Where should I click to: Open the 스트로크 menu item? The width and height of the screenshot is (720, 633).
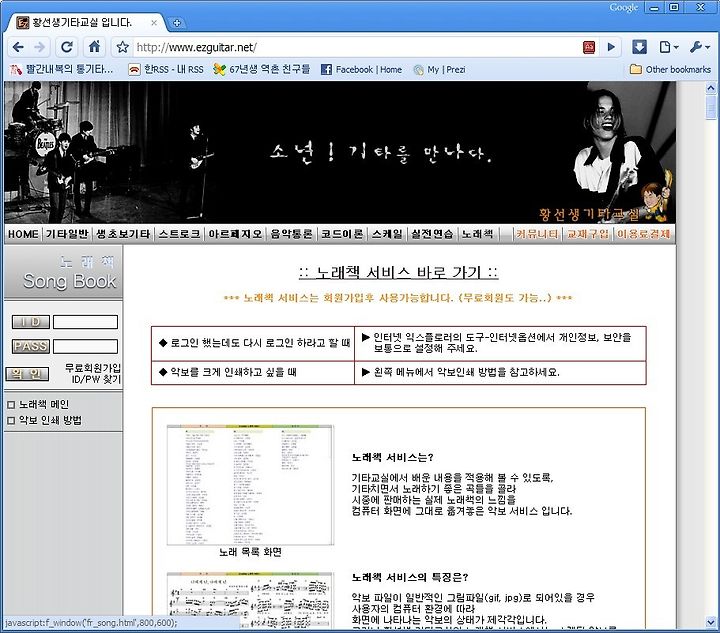[180, 234]
